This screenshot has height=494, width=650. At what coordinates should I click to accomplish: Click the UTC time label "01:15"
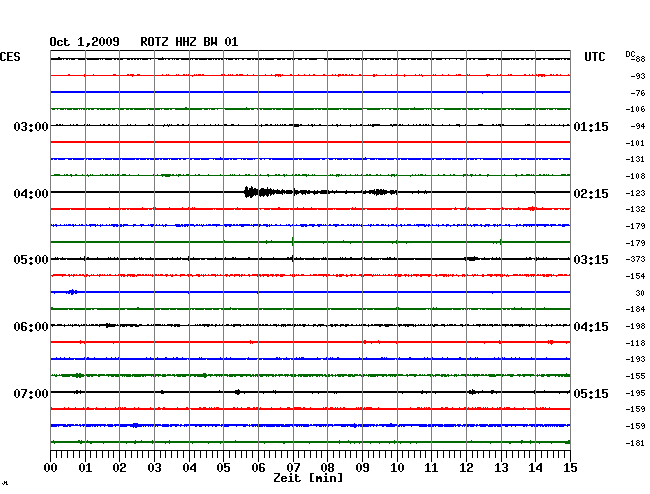point(591,127)
